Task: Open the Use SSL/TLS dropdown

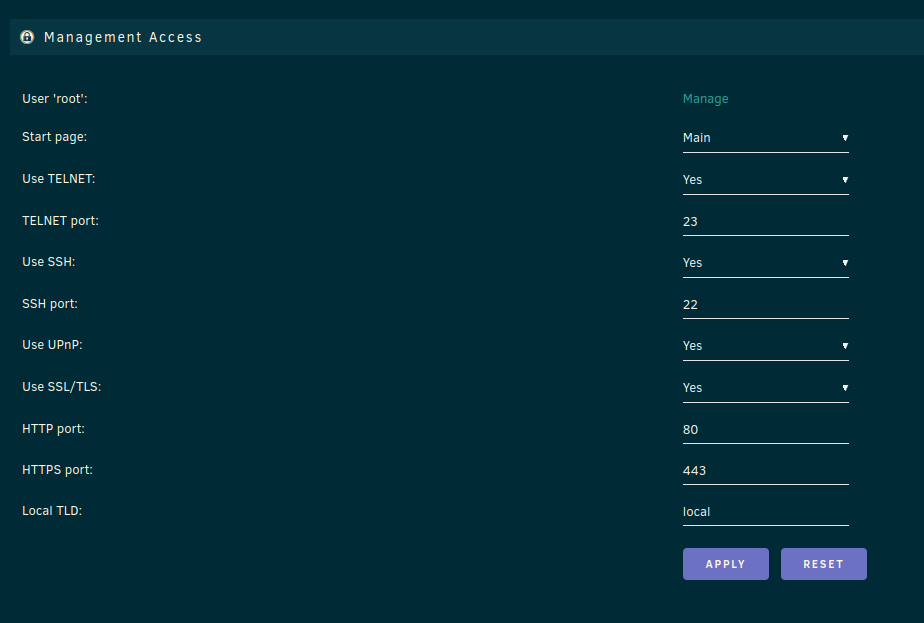Action: 765,388
